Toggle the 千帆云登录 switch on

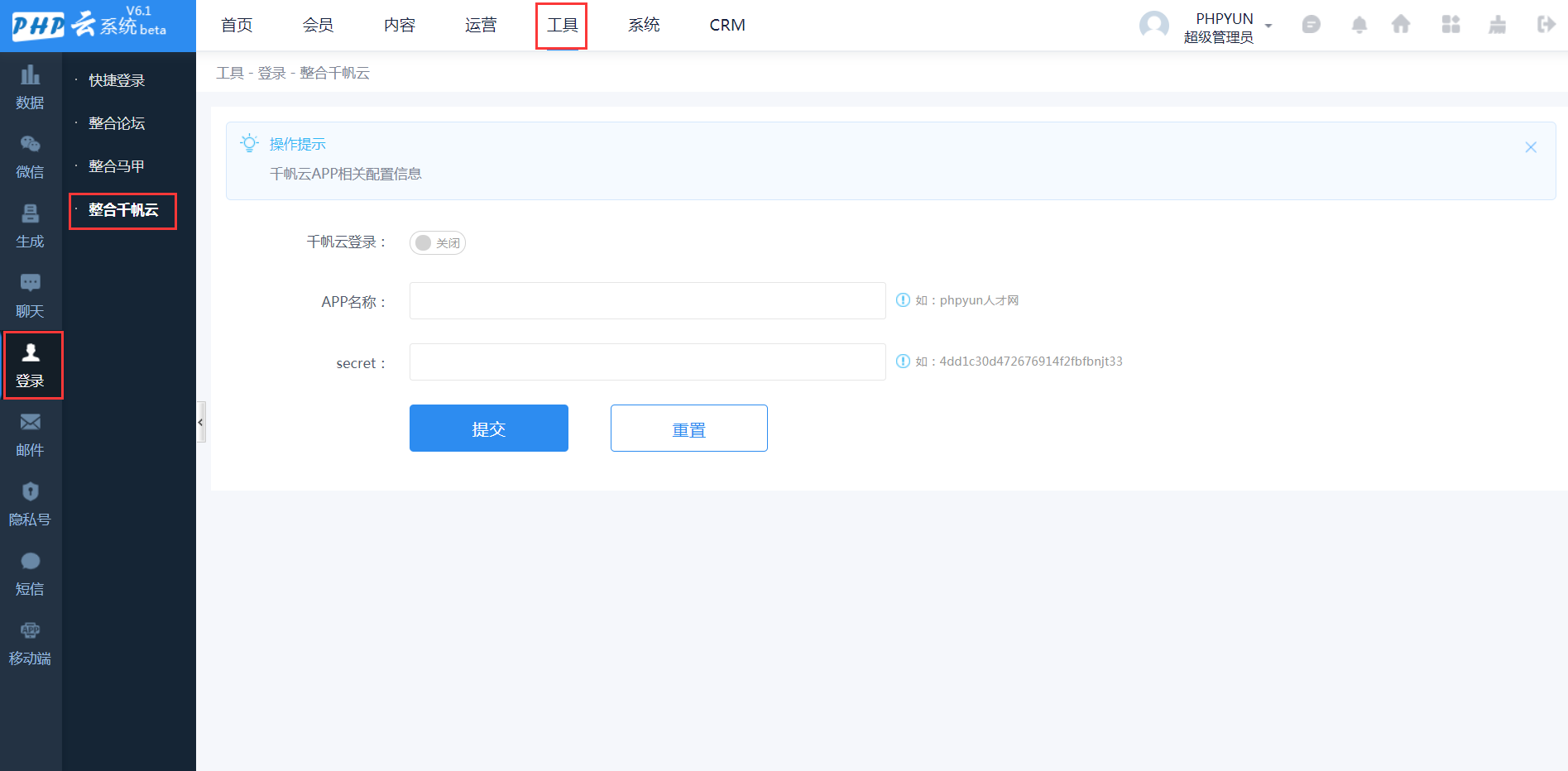[x=438, y=242]
